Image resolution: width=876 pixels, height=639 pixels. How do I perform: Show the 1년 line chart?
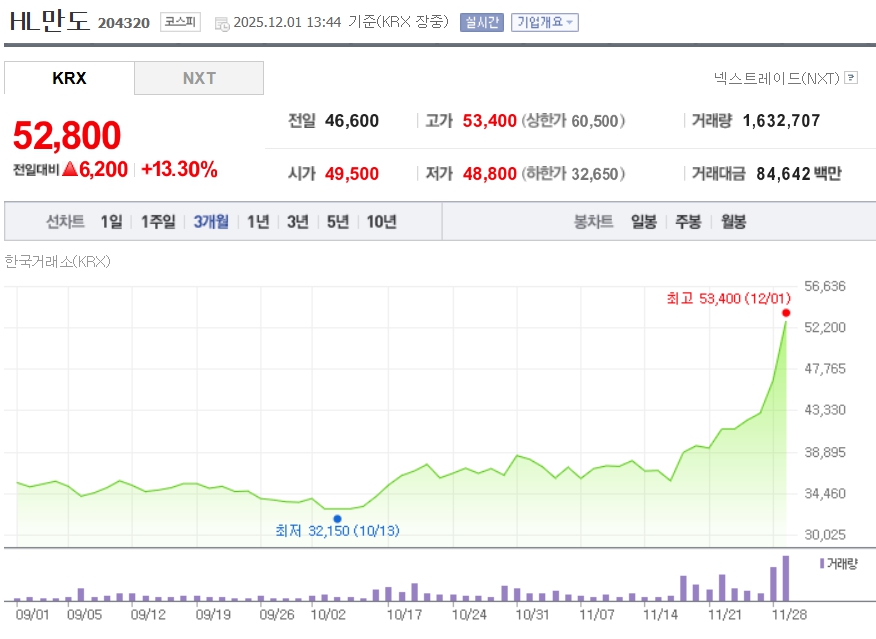coord(258,222)
